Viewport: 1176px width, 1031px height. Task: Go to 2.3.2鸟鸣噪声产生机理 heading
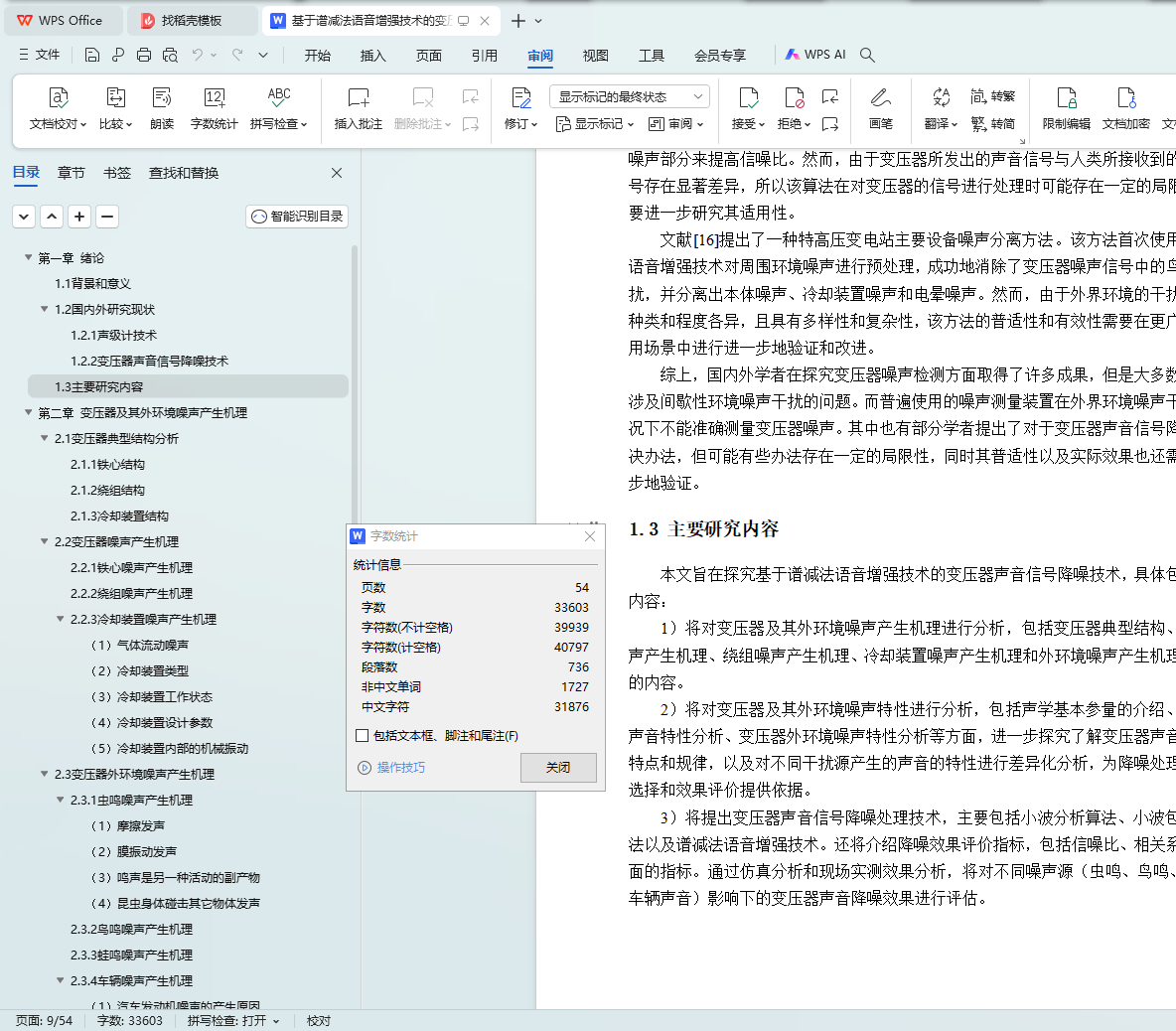click(x=132, y=929)
